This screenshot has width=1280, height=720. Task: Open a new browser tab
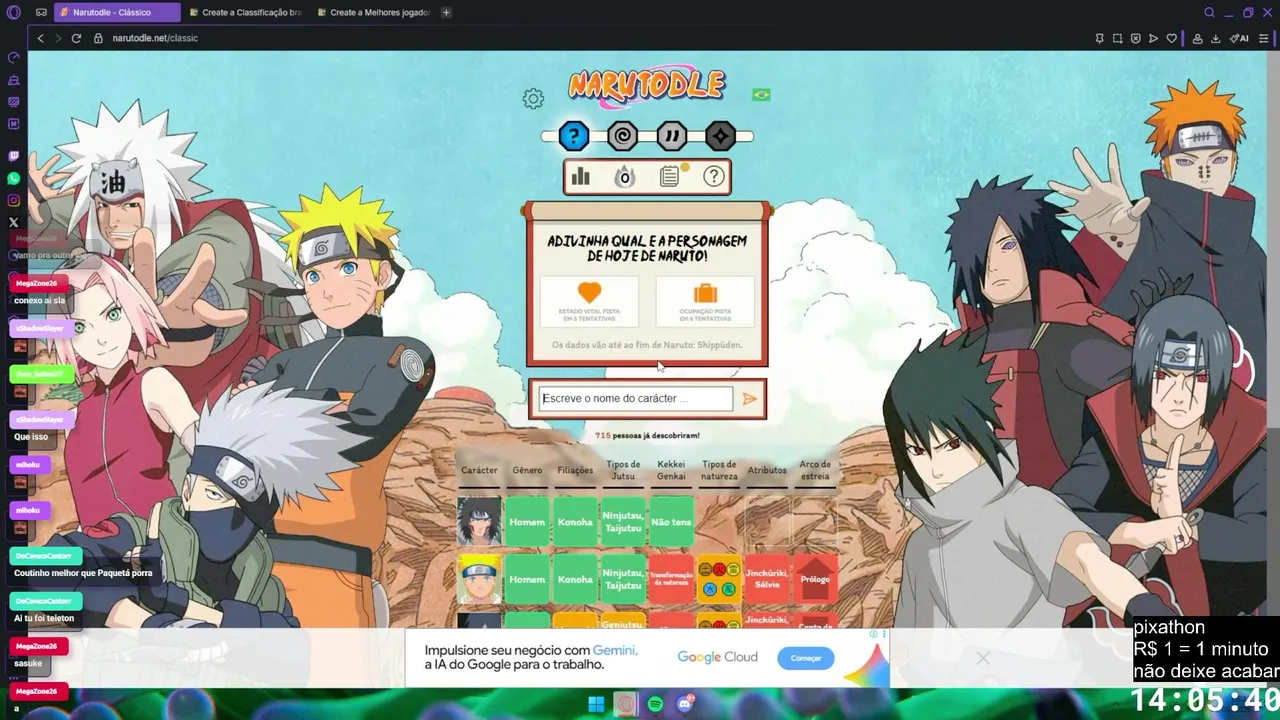(446, 13)
